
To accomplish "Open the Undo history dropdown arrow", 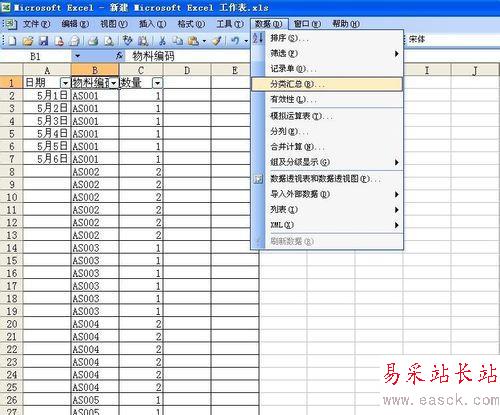I will 246,41.
